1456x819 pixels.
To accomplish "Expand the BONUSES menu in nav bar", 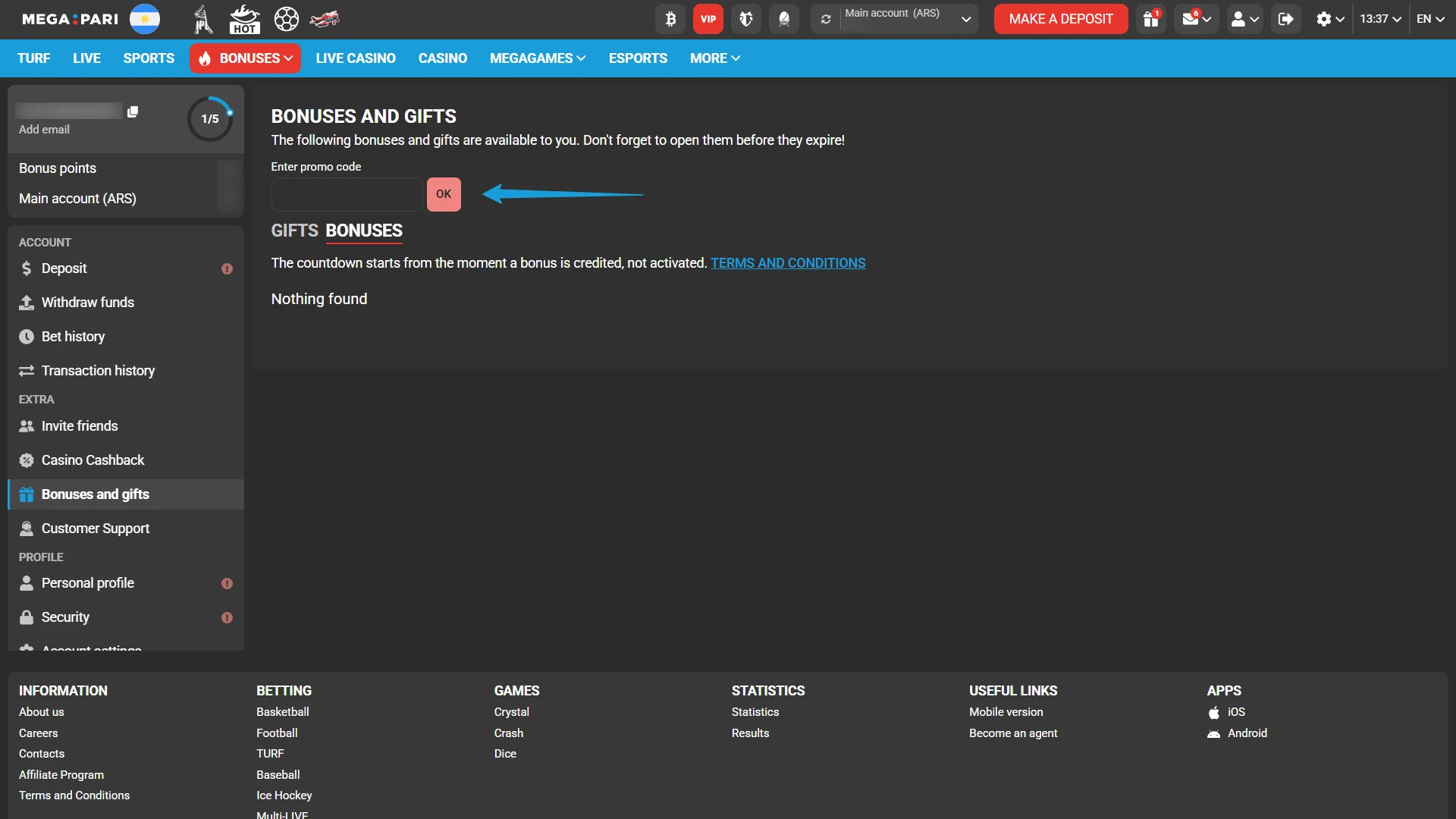I will (245, 58).
